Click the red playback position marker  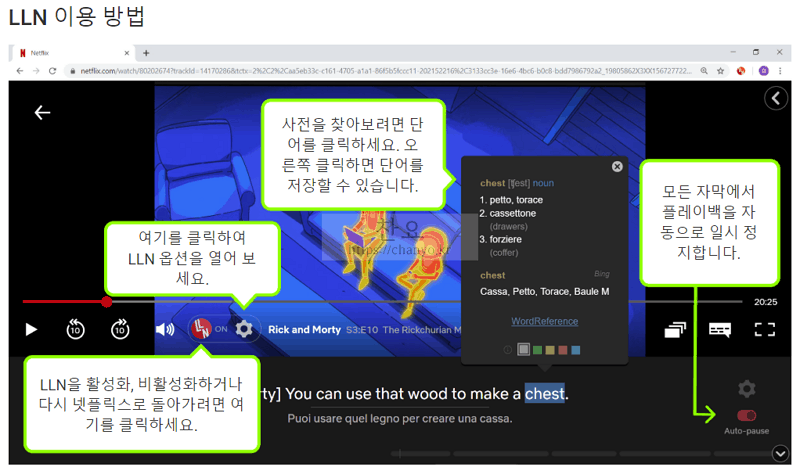pos(107,302)
